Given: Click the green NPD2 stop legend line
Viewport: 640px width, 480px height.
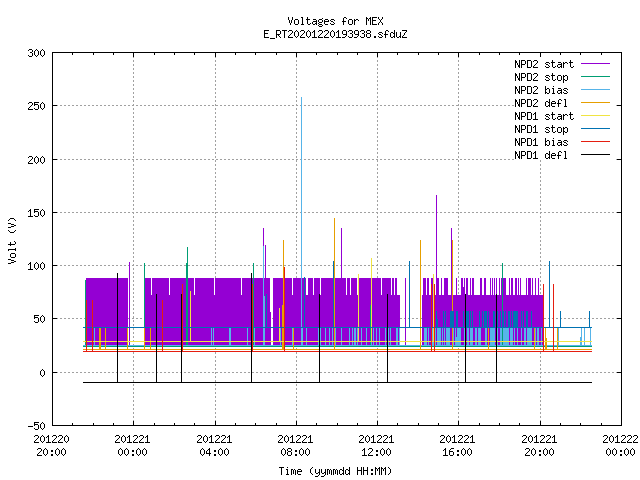Looking at the screenshot, I should pos(595,77).
